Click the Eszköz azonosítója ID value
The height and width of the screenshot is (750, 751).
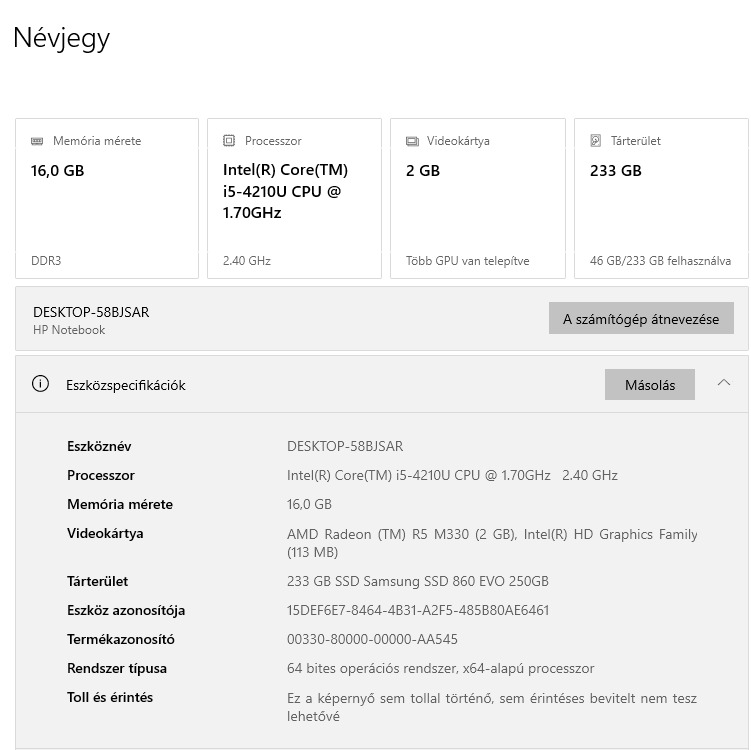tap(418, 610)
